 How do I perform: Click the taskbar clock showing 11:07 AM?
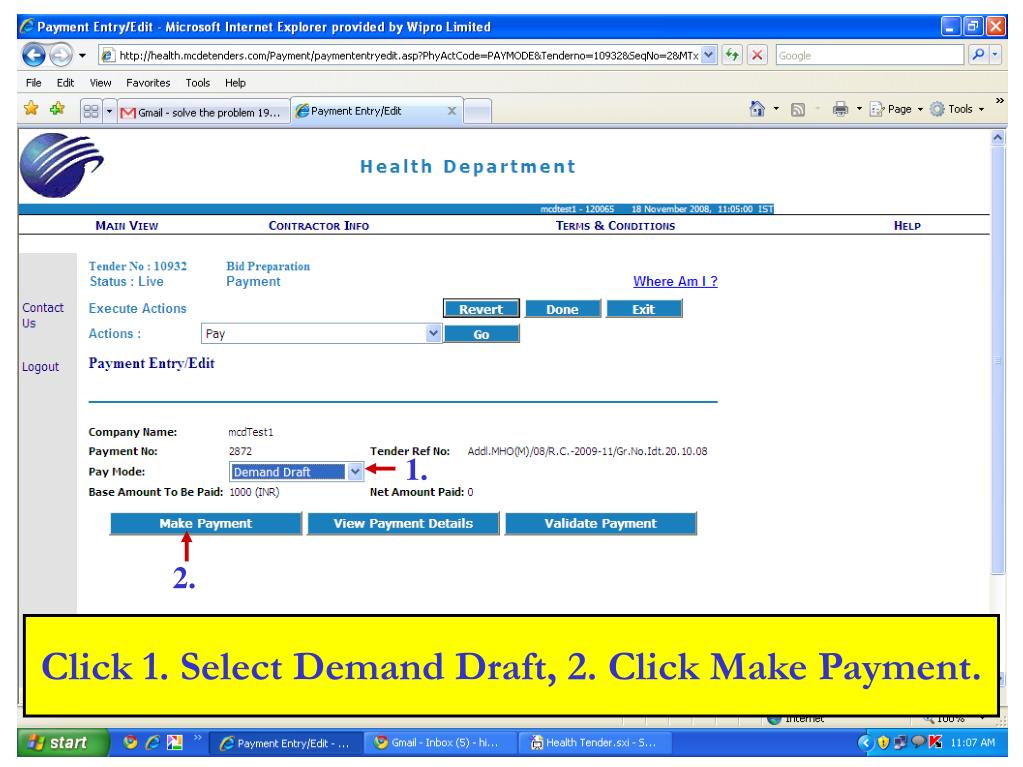click(x=973, y=742)
